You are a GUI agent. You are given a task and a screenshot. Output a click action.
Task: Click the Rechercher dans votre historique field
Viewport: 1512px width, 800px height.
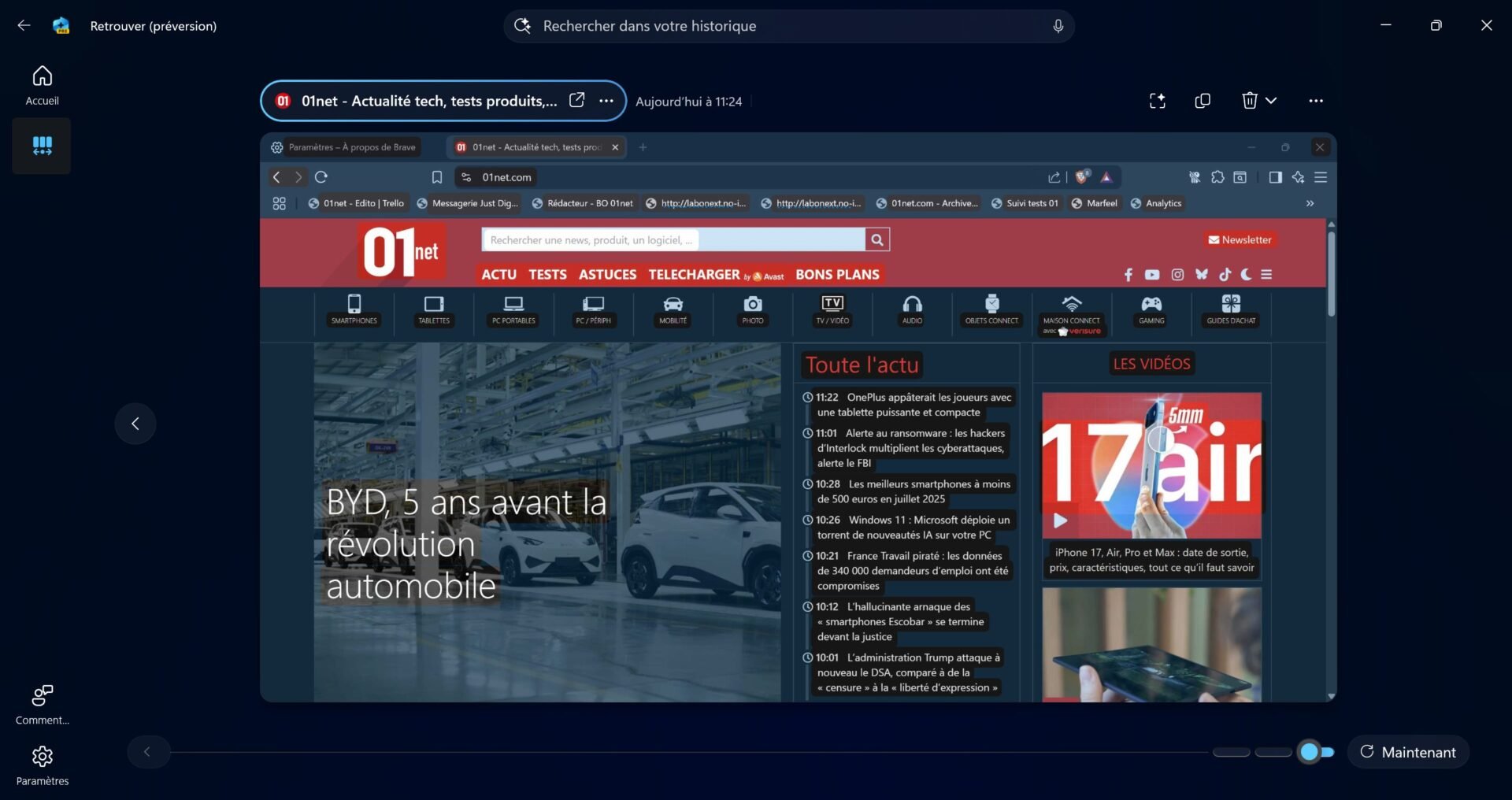coord(789,26)
